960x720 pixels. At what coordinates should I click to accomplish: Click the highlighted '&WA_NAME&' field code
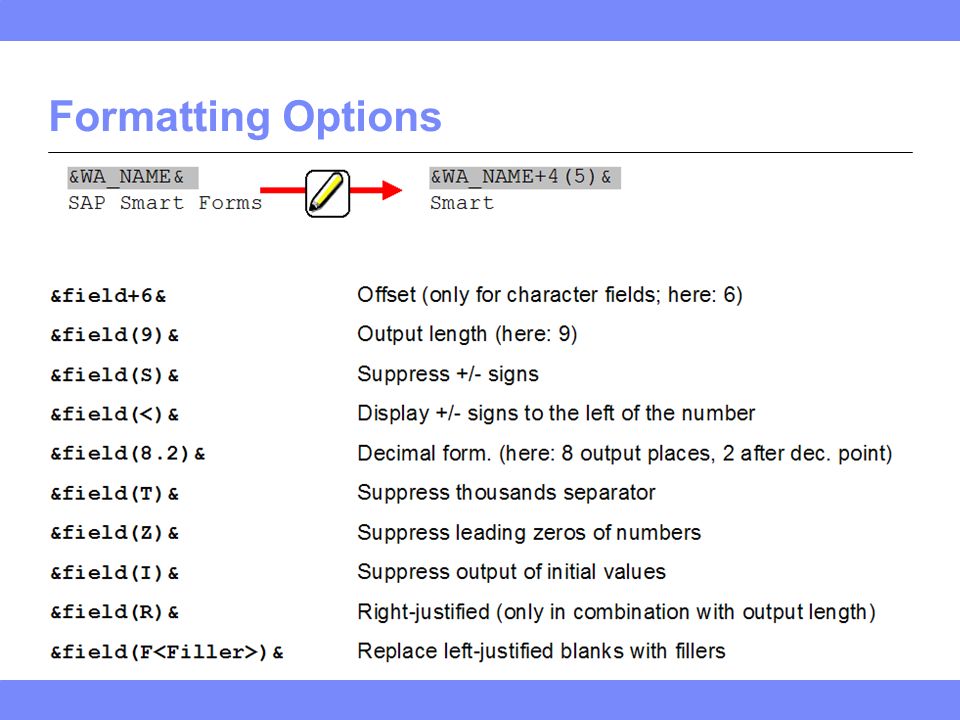132,178
